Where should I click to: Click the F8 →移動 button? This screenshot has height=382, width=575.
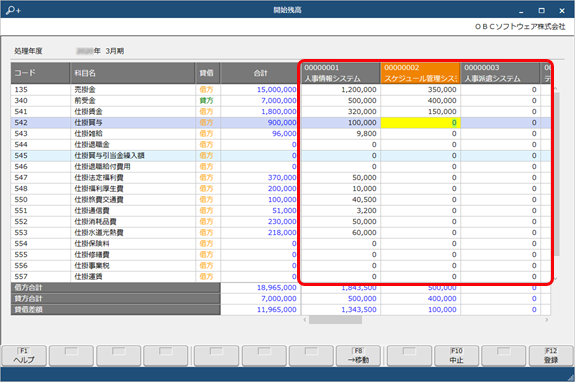[x=358, y=356]
